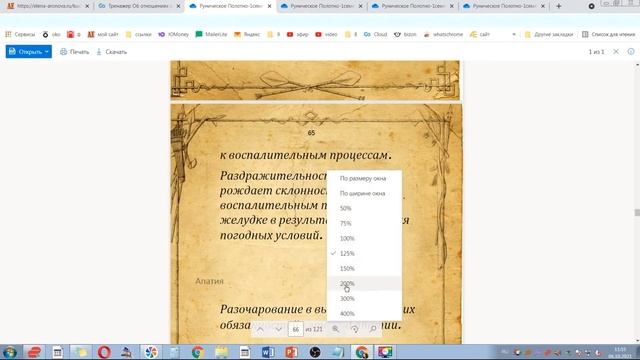
Task: Click the Печать print button
Action: (74, 52)
